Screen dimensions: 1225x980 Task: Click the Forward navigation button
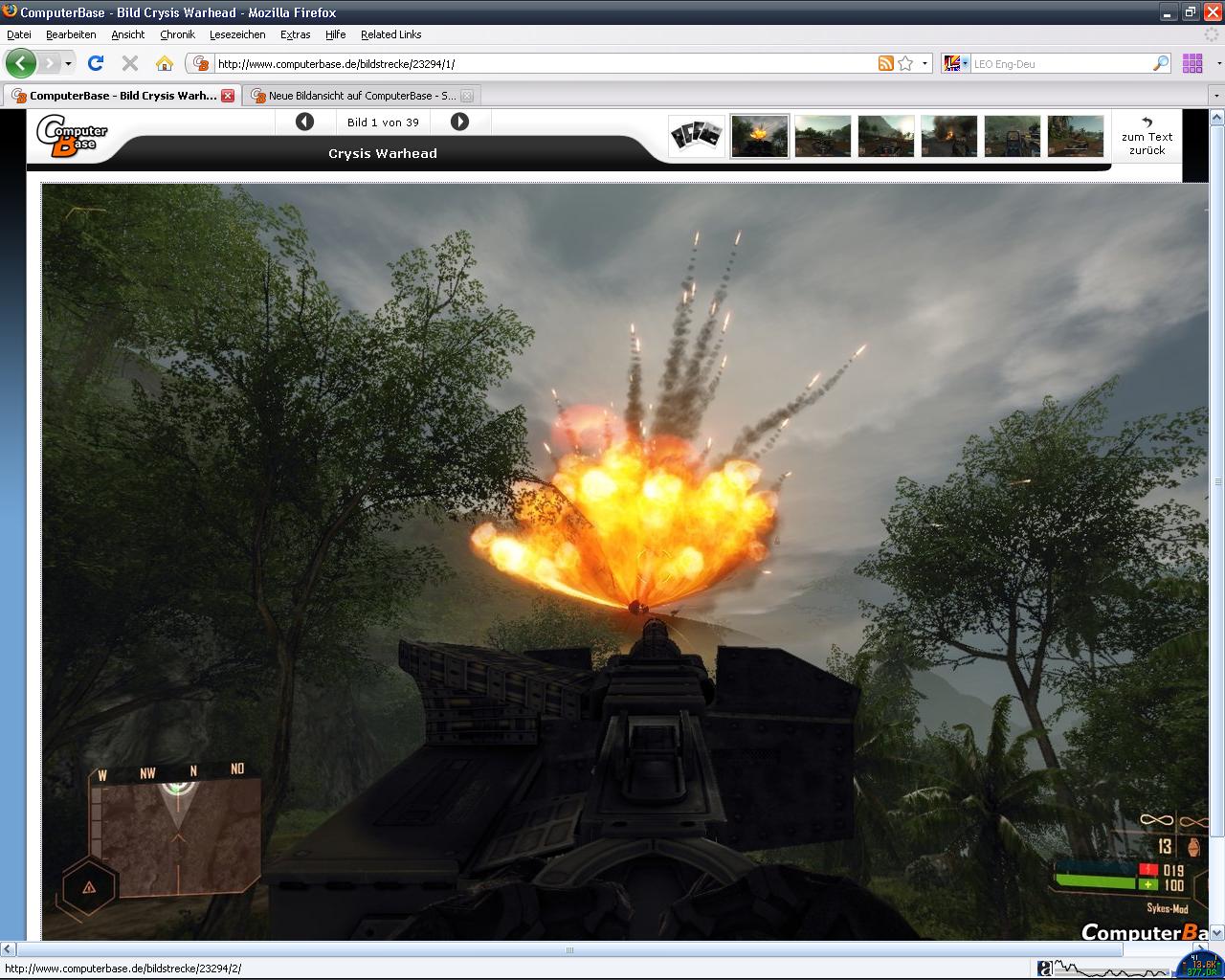tap(48, 63)
